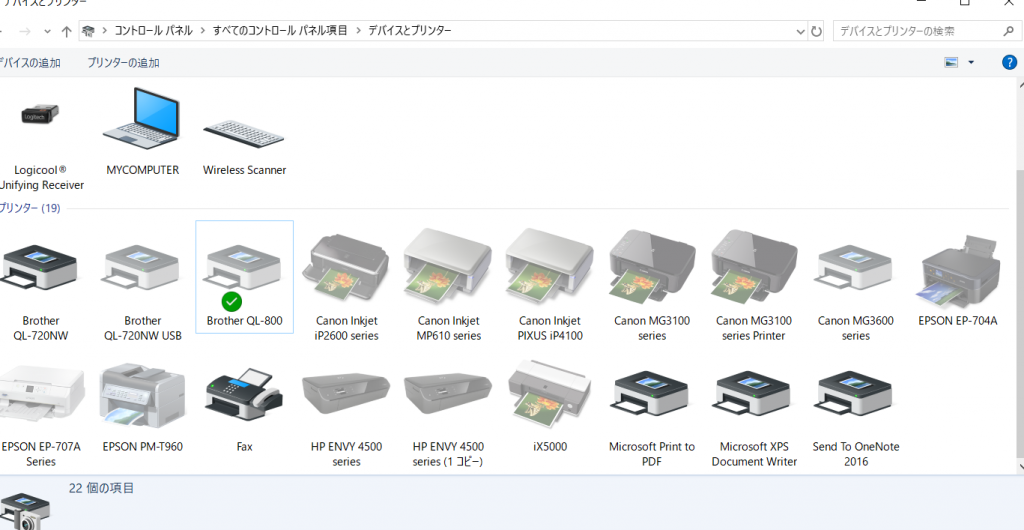This screenshot has width=1024, height=530.
Task: Click the デバイスとプリンターの検索 search box
Action: pyautogui.click(x=915, y=31)
